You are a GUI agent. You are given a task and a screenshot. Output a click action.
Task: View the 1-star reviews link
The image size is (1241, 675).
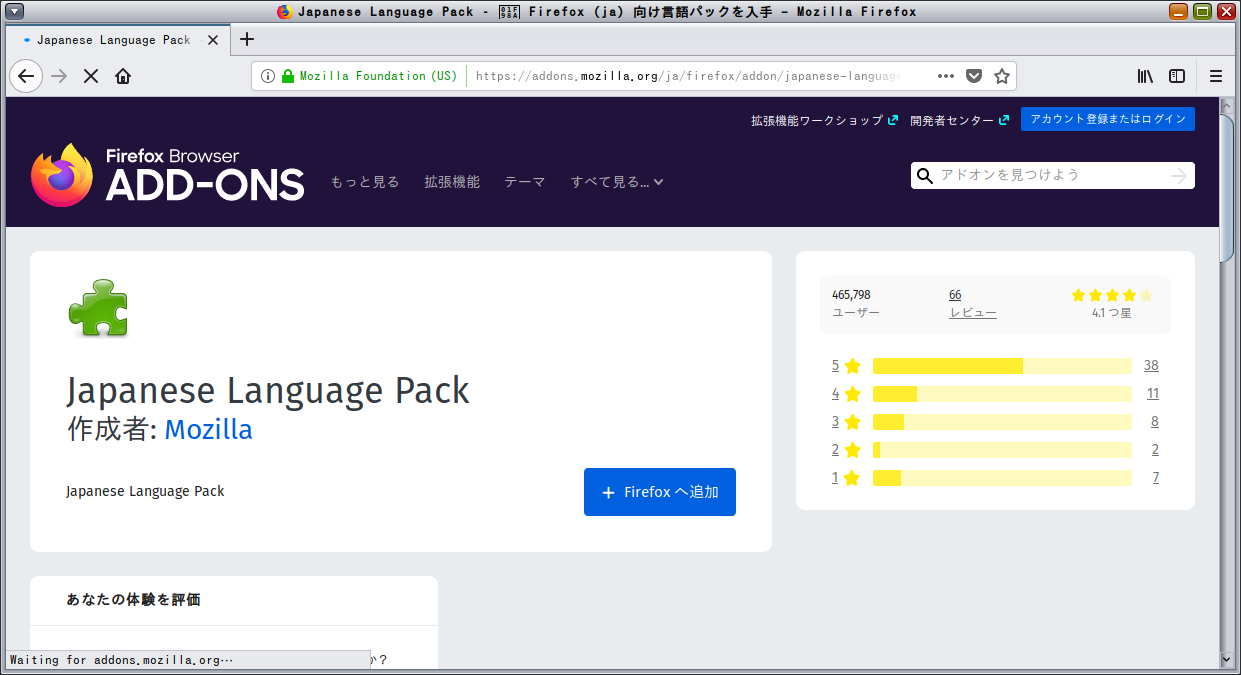click(835, 478)
